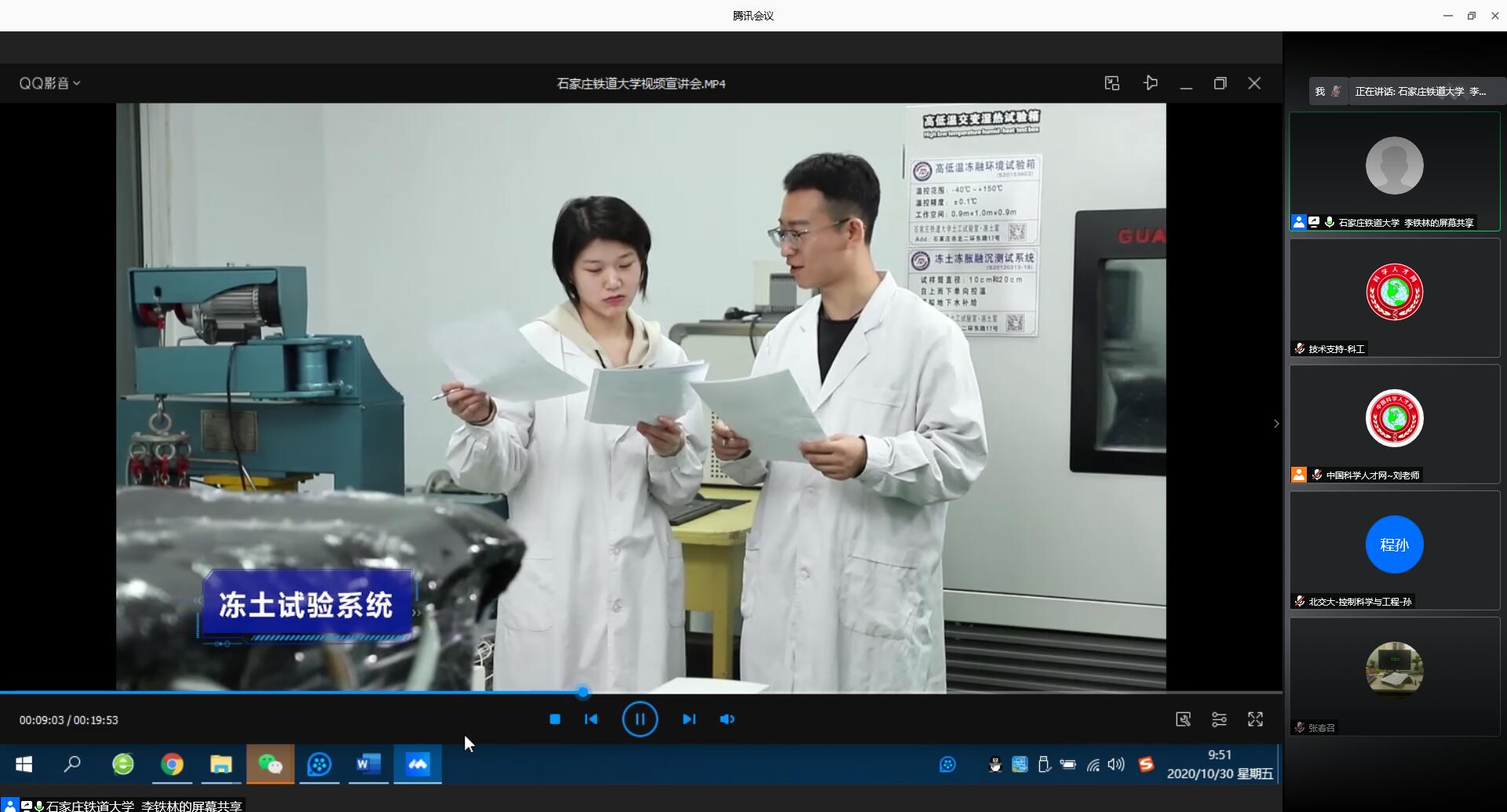
Task: Click the map-style tray icon beside QQ penguin
Action: 1020,764
